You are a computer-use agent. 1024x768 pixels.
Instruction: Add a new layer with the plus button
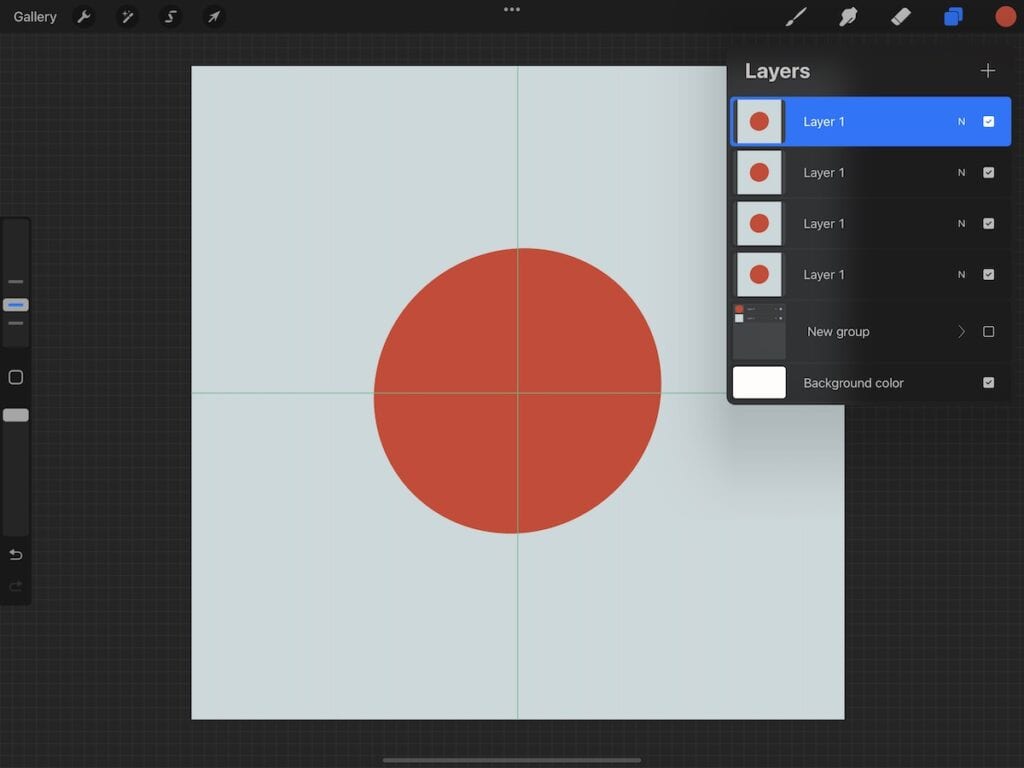click(988, 70)
